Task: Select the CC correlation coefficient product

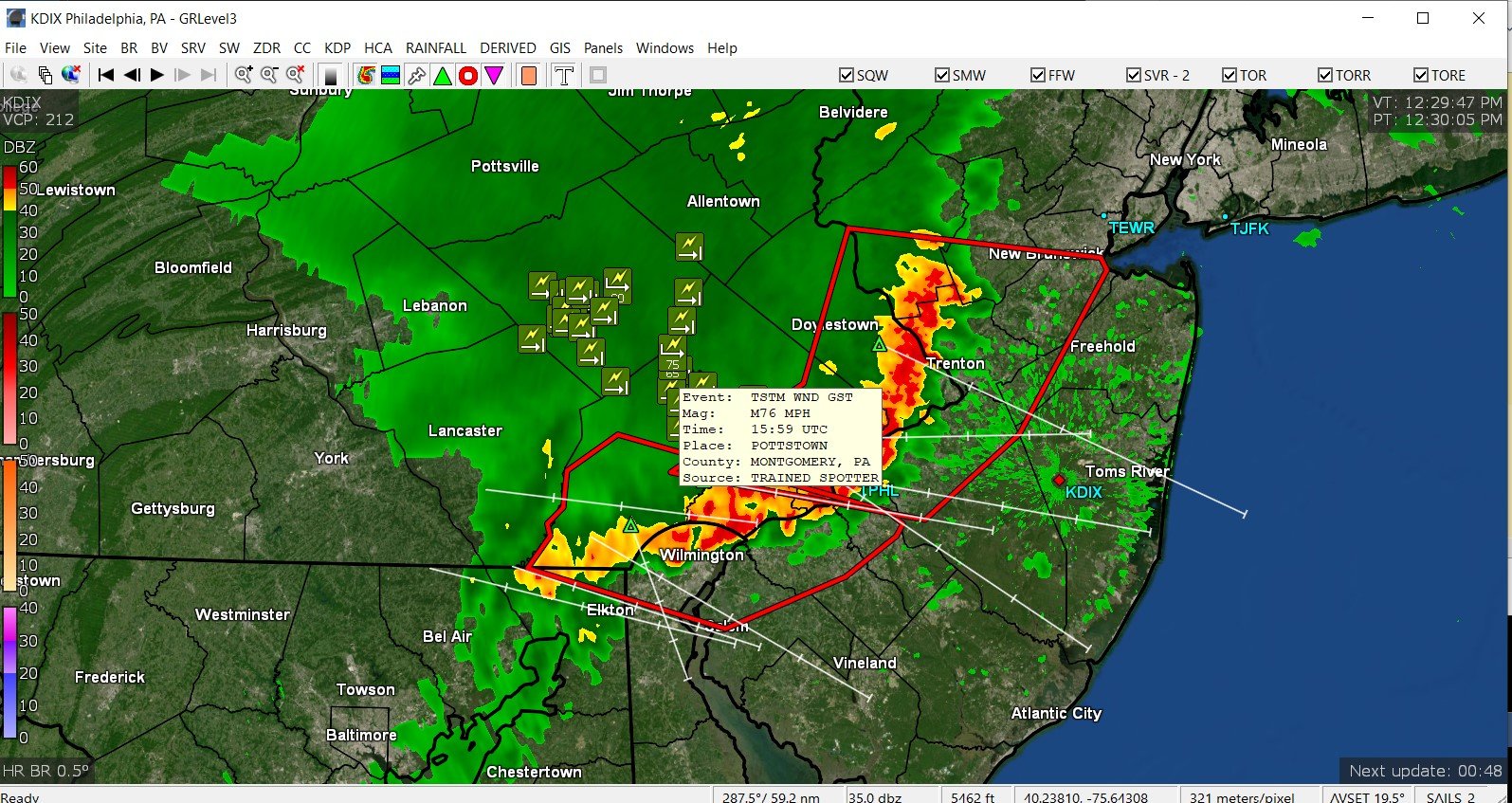Action: pos(302,47)
